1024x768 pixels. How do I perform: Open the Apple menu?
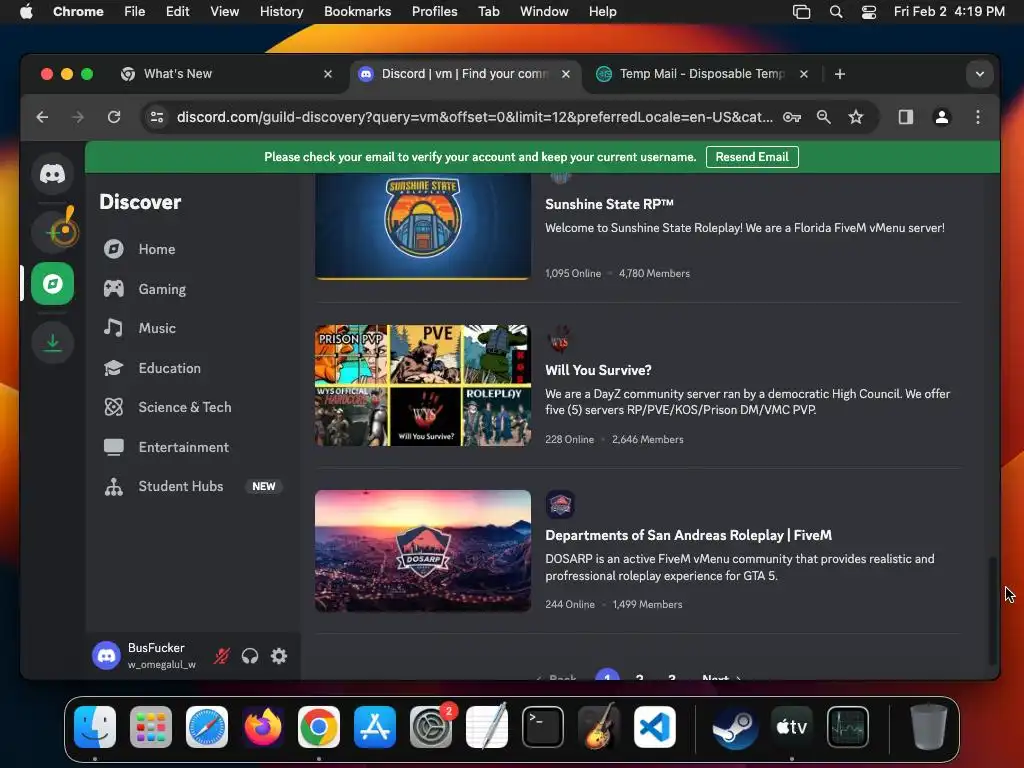coord(26,12)
